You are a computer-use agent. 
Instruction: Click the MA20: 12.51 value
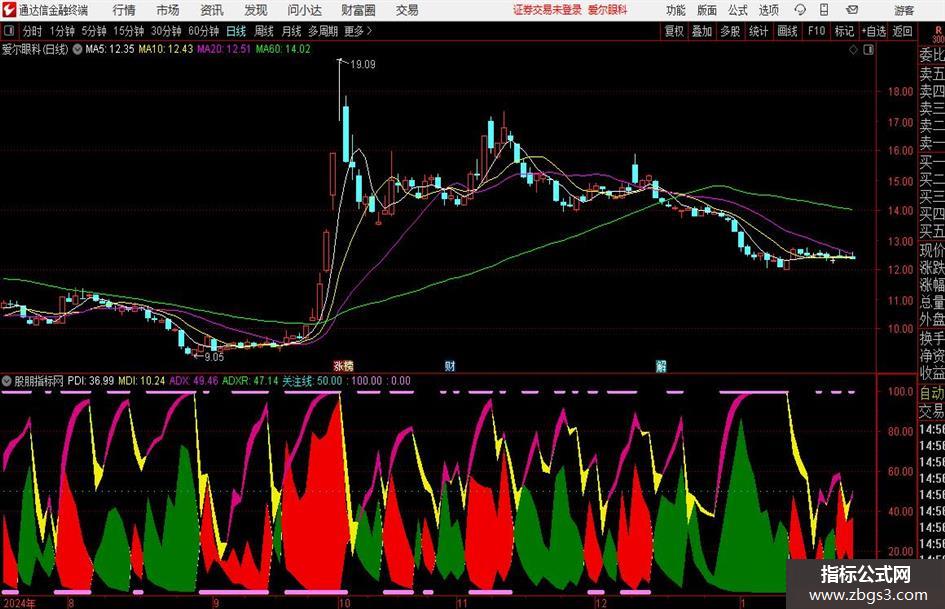[224, 49]
